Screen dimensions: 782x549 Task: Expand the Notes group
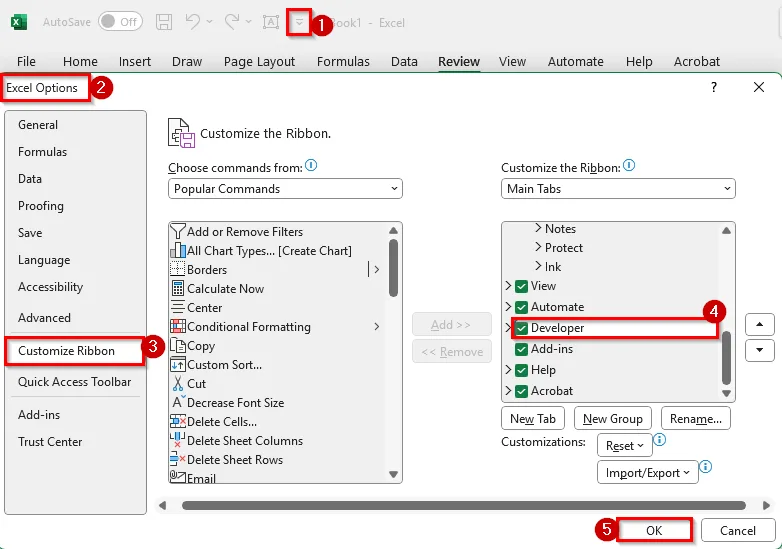click(x=538, y=228)
